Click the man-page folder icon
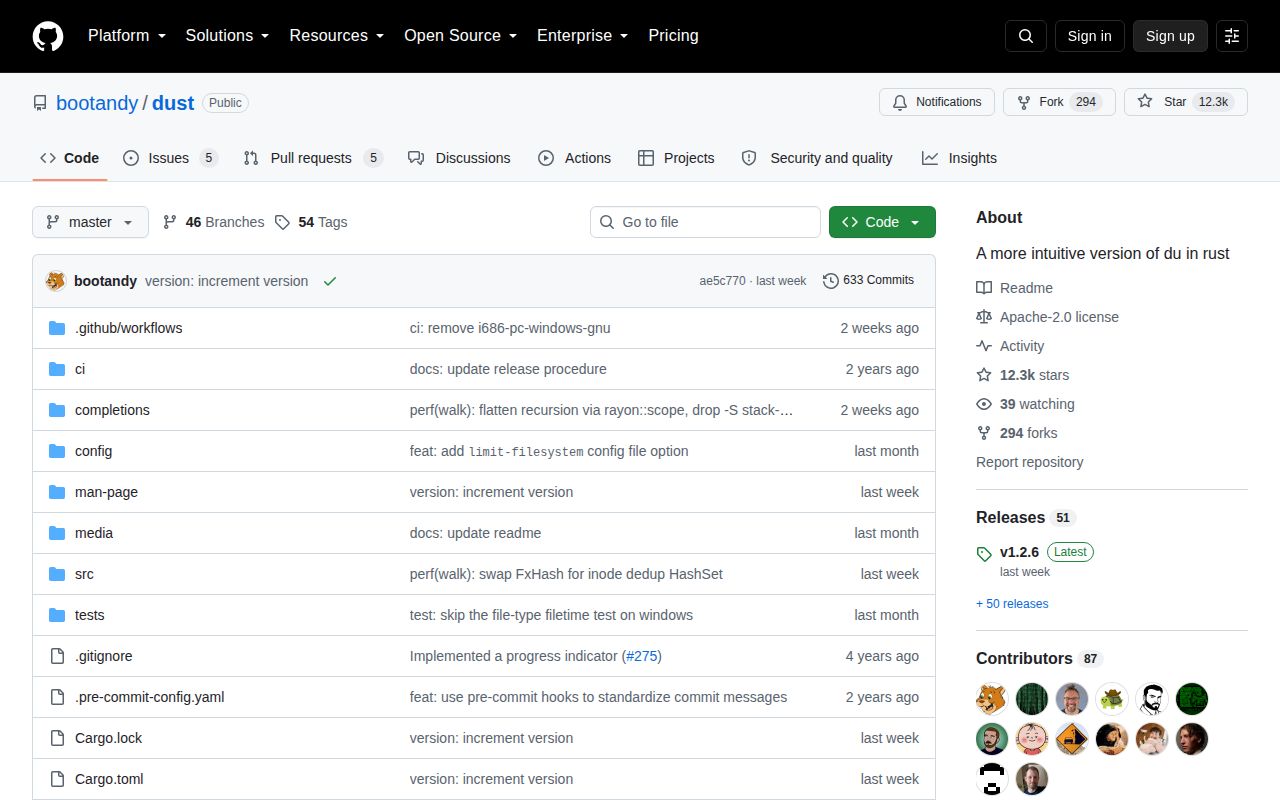The image size is (1280, 800). pyautogui.click(x=57, y=492)
